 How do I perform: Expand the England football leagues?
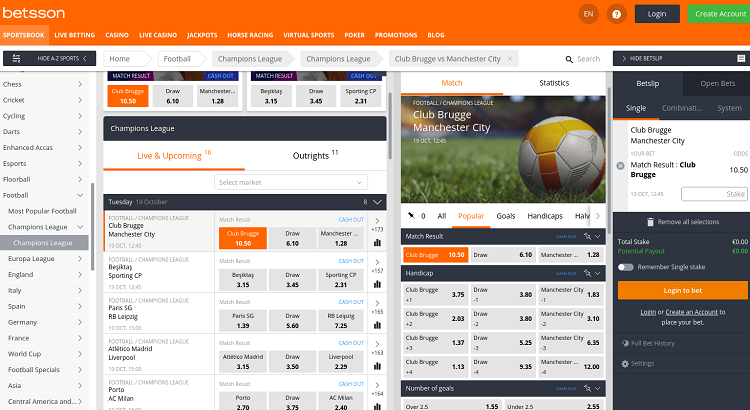80,275
